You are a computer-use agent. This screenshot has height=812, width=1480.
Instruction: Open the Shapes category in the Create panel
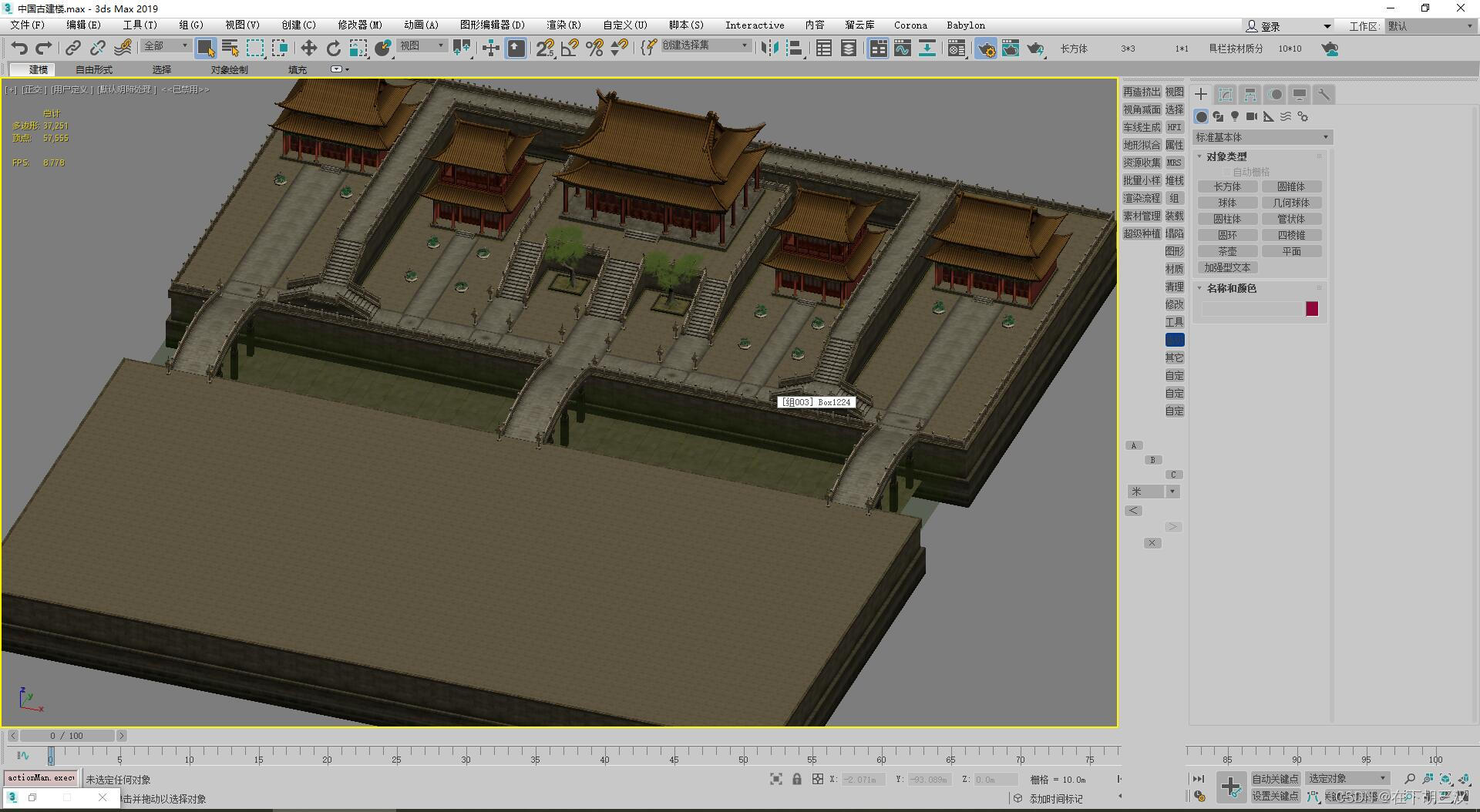[x=1218, y=116]
